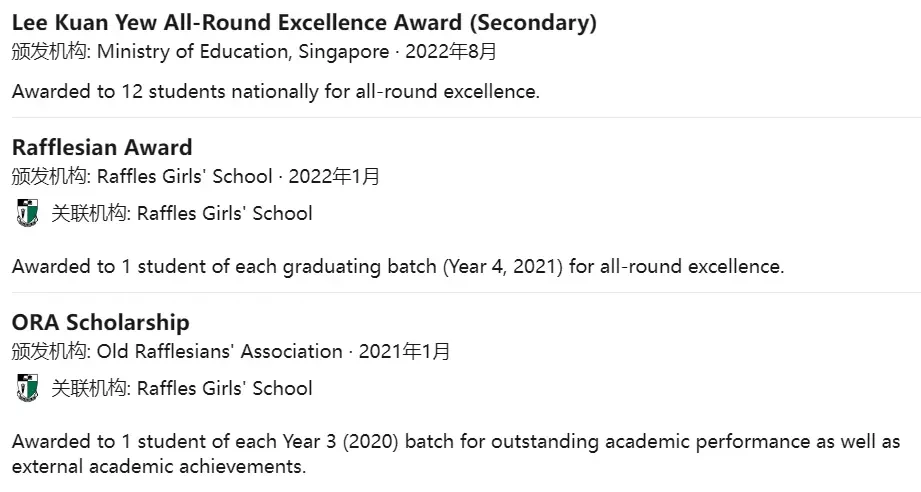
Task: Click the 'Awarded to 12 students nationally' description
Action: pyautogui.click(x=275, y=92)
